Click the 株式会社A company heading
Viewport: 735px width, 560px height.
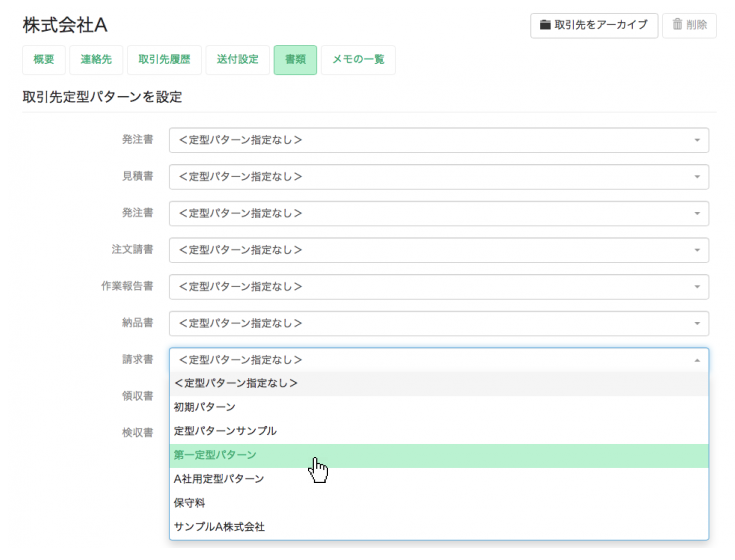tap(65, 25)
